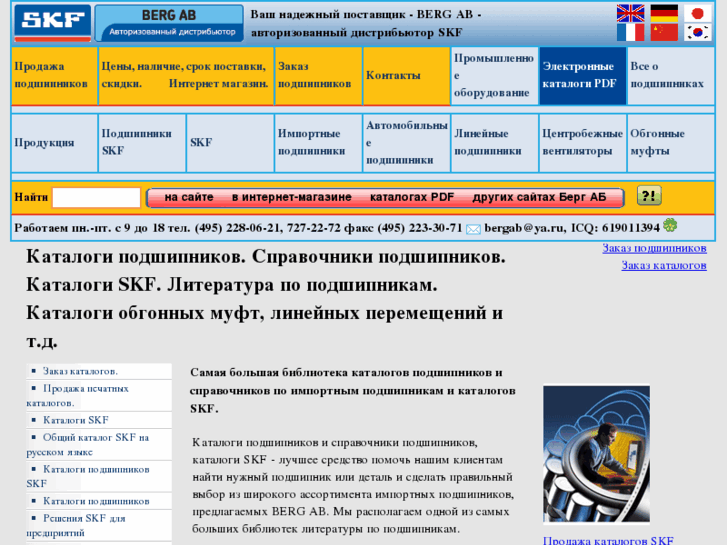Open Импортные подшипники menu item

[x=319, y=143]
